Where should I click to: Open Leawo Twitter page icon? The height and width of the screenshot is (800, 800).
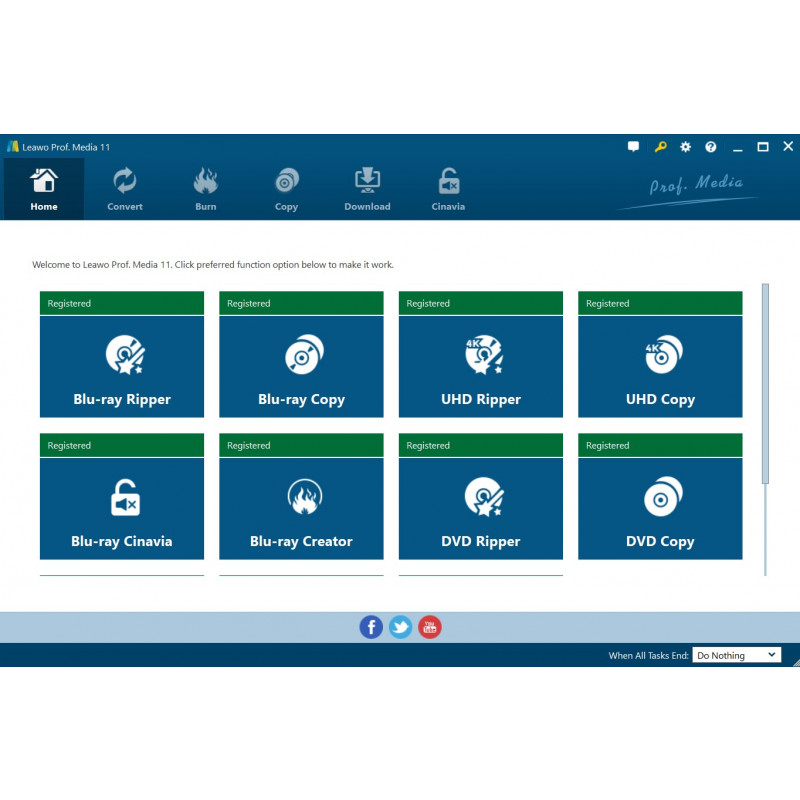(x=401, y=627)
